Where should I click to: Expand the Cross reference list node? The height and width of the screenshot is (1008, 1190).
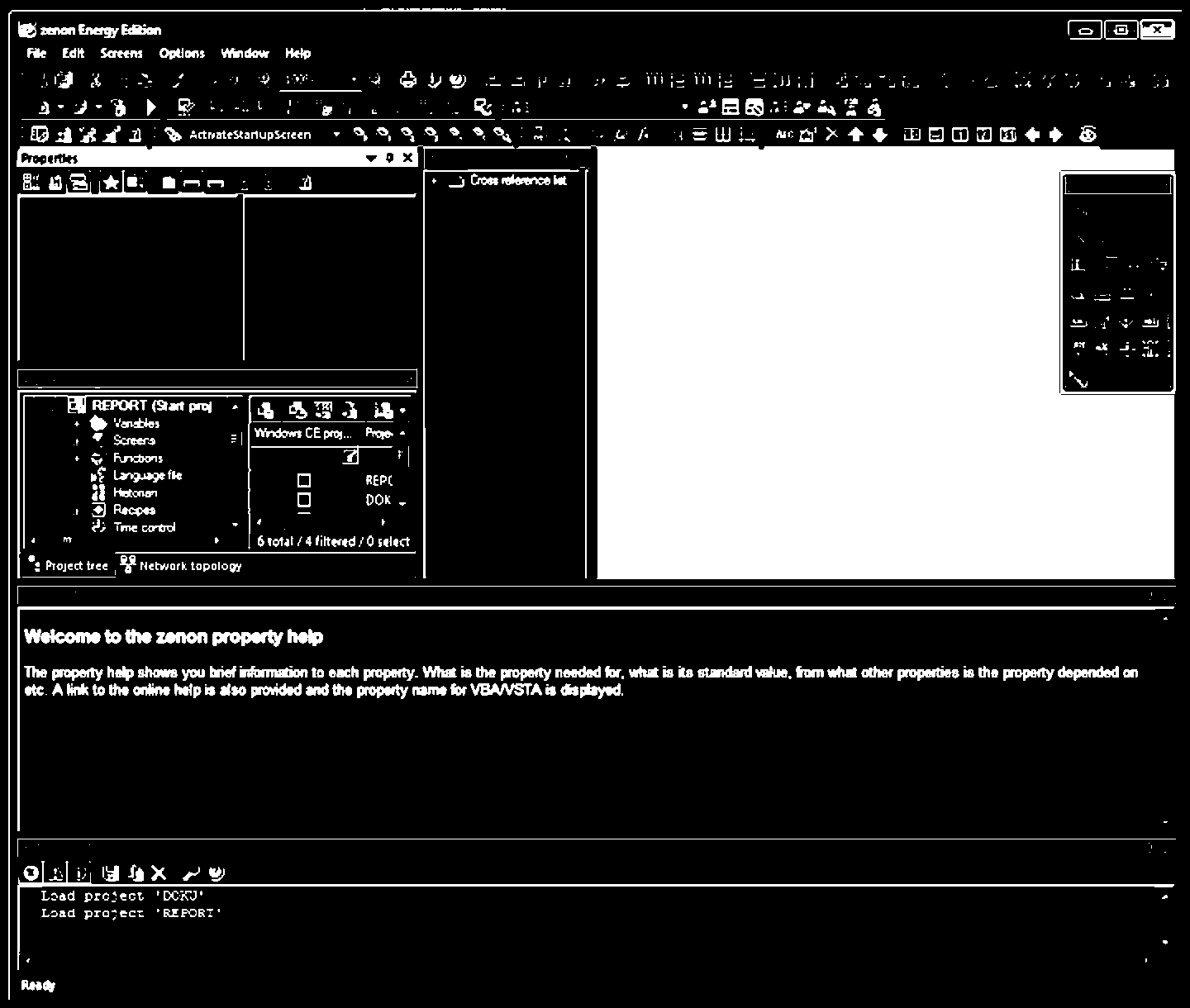(x=435, y=181)
